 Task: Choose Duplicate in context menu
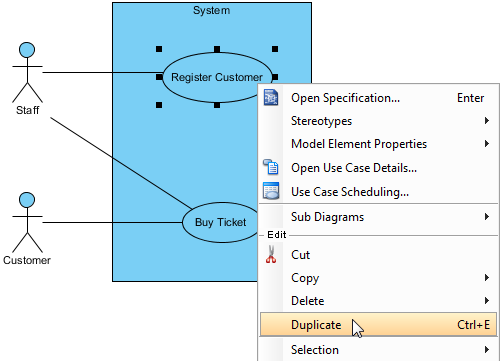378,325
